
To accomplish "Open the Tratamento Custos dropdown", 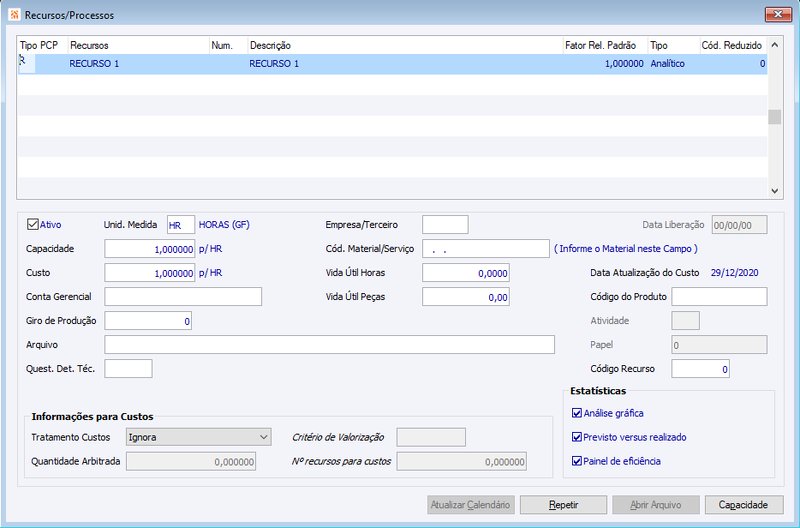I will (x=198, y=437).
